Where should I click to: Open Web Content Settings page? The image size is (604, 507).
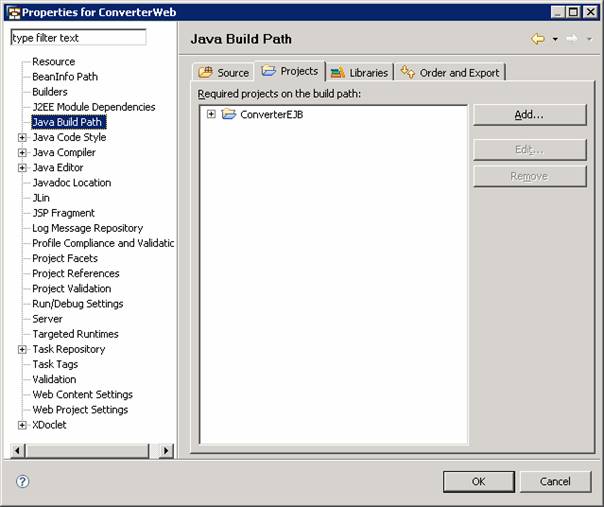pos(82,394)
